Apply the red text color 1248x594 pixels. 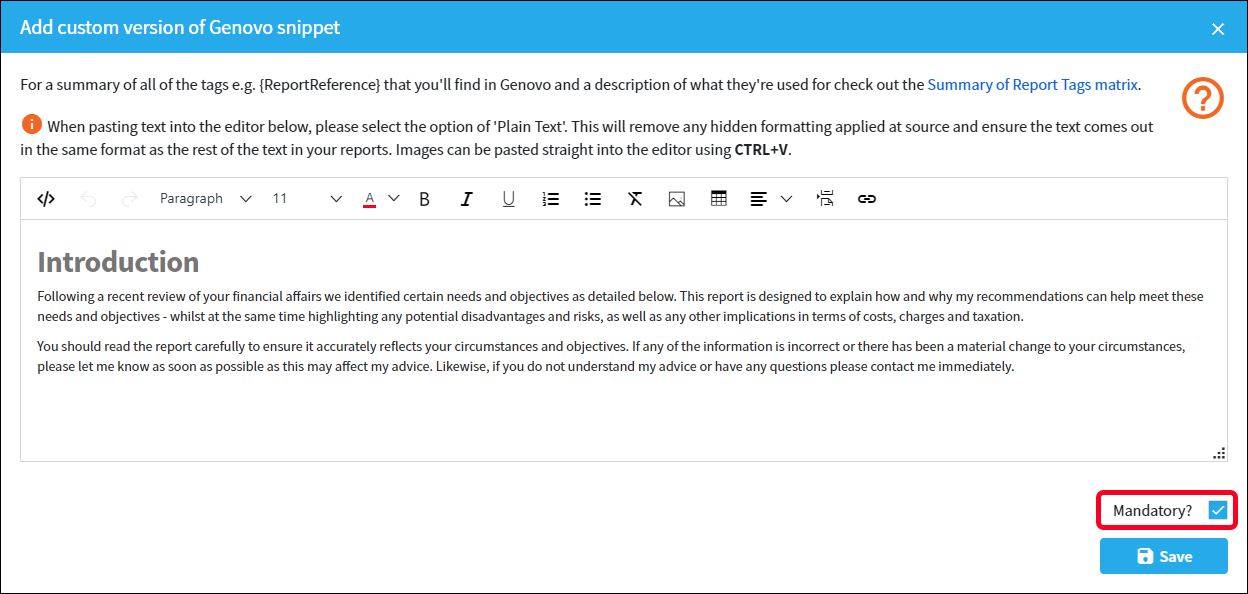click(x=369, y=199)
